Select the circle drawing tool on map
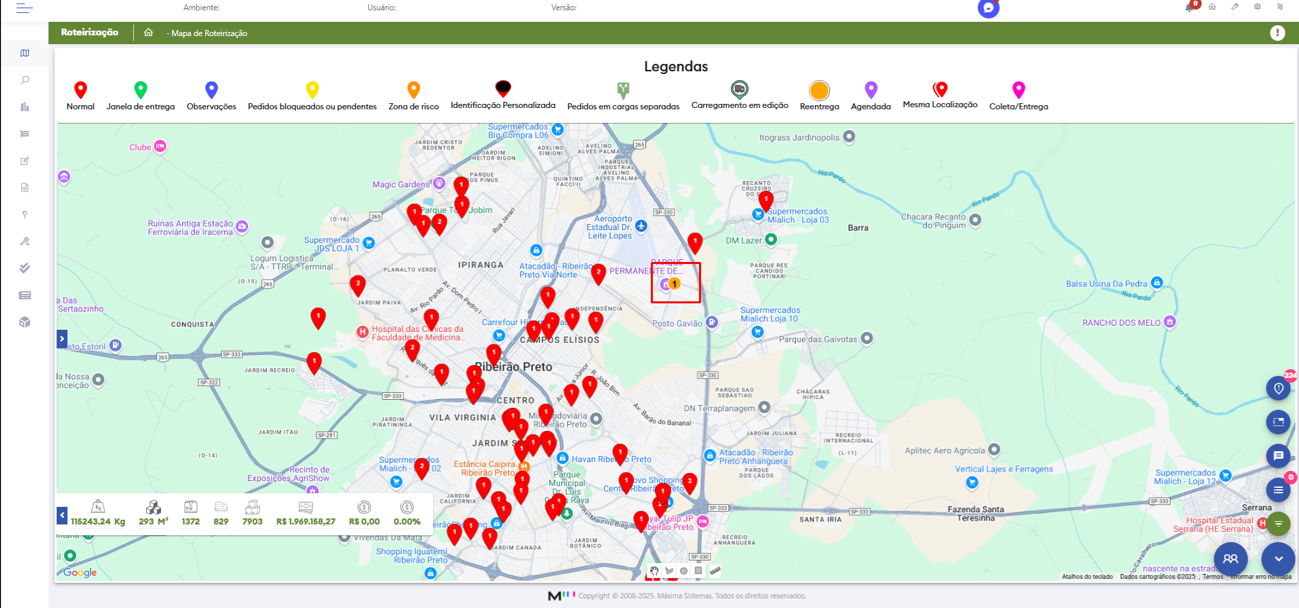The height and width of the screenshot is (608, 1299). coord(684,571)
